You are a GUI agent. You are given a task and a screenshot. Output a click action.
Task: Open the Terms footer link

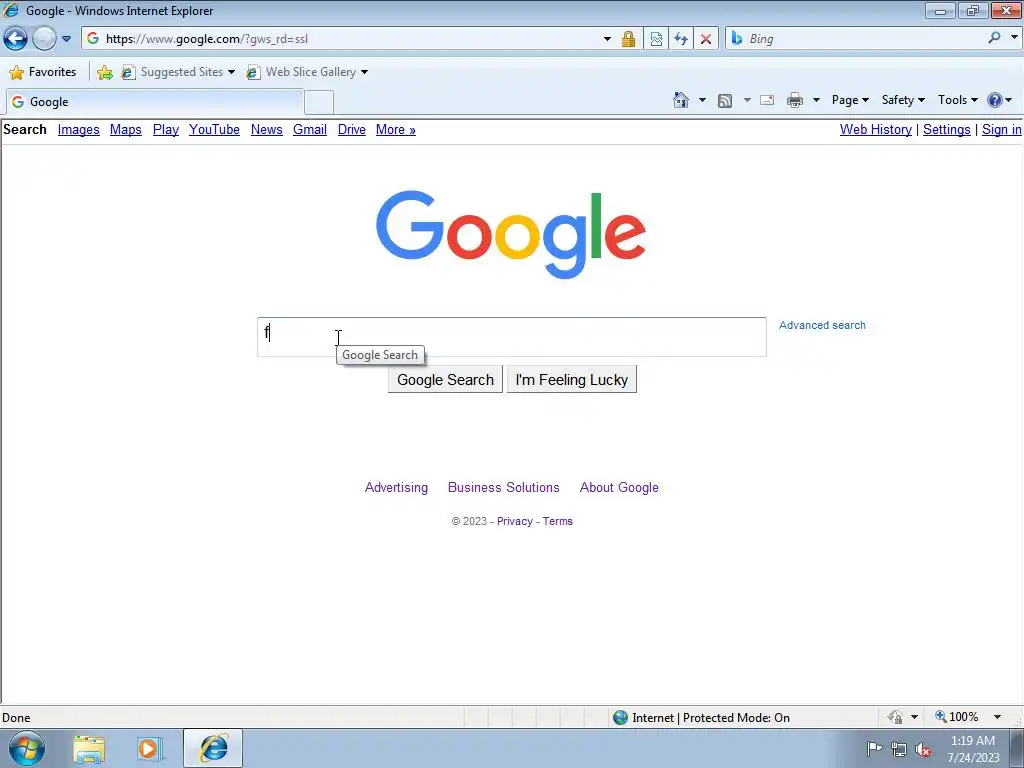pyautogui.click(x=557, y=521)
